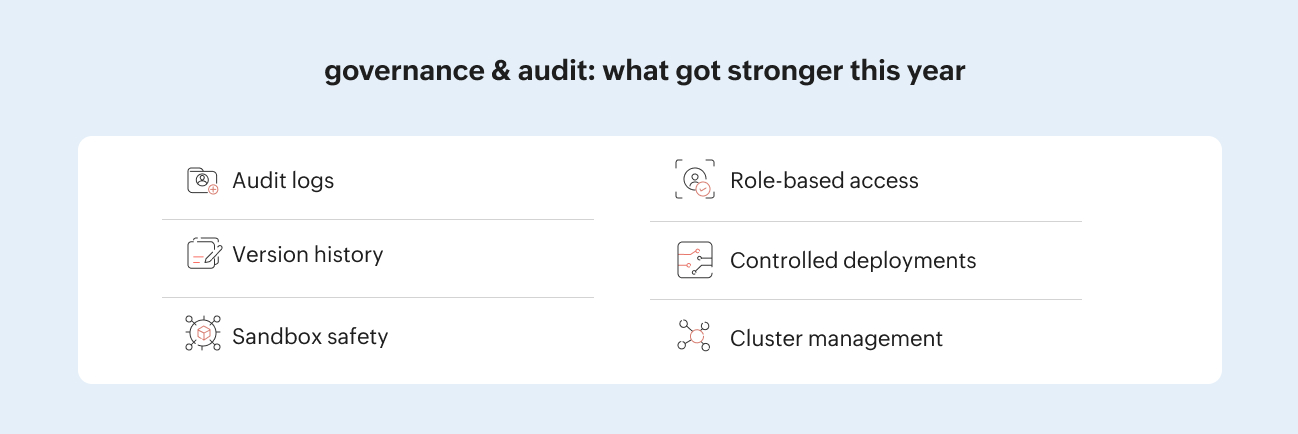
Task: Click the Controlled deployments pipeline icon
Action: tap(694, 260)
